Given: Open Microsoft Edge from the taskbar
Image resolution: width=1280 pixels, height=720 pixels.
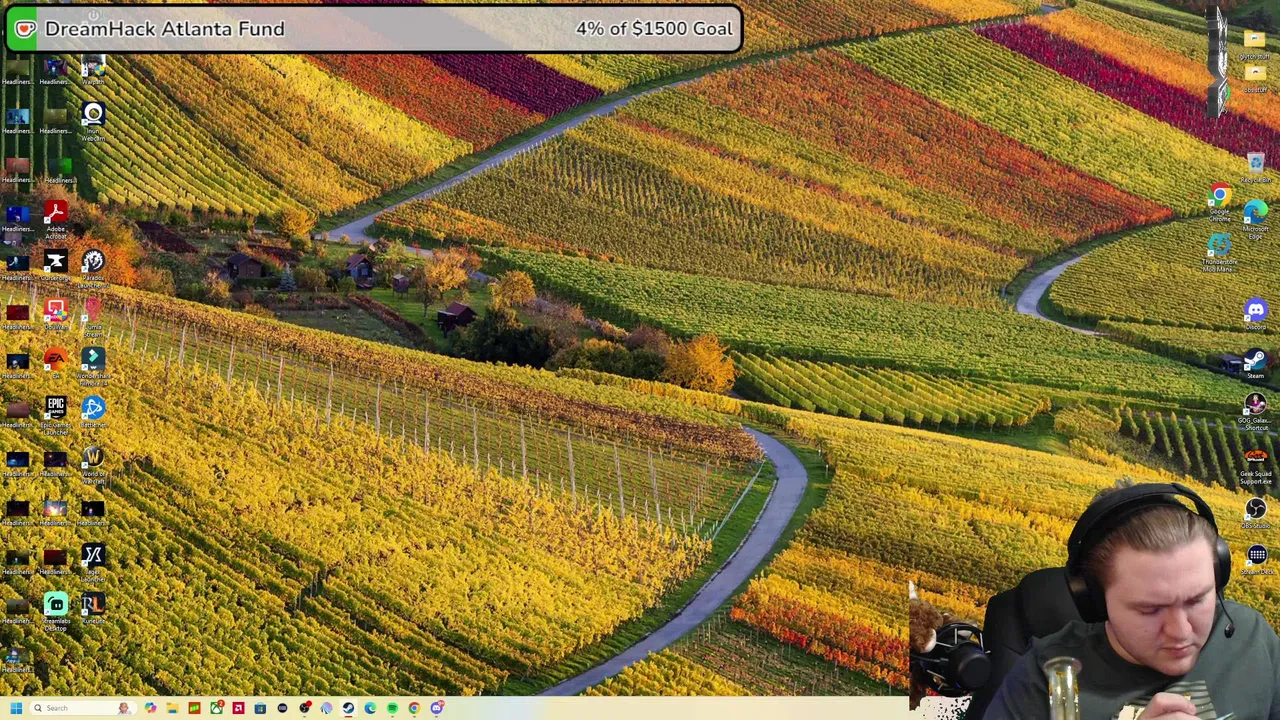Looking at the screenshot, I should tap(370, 708).
